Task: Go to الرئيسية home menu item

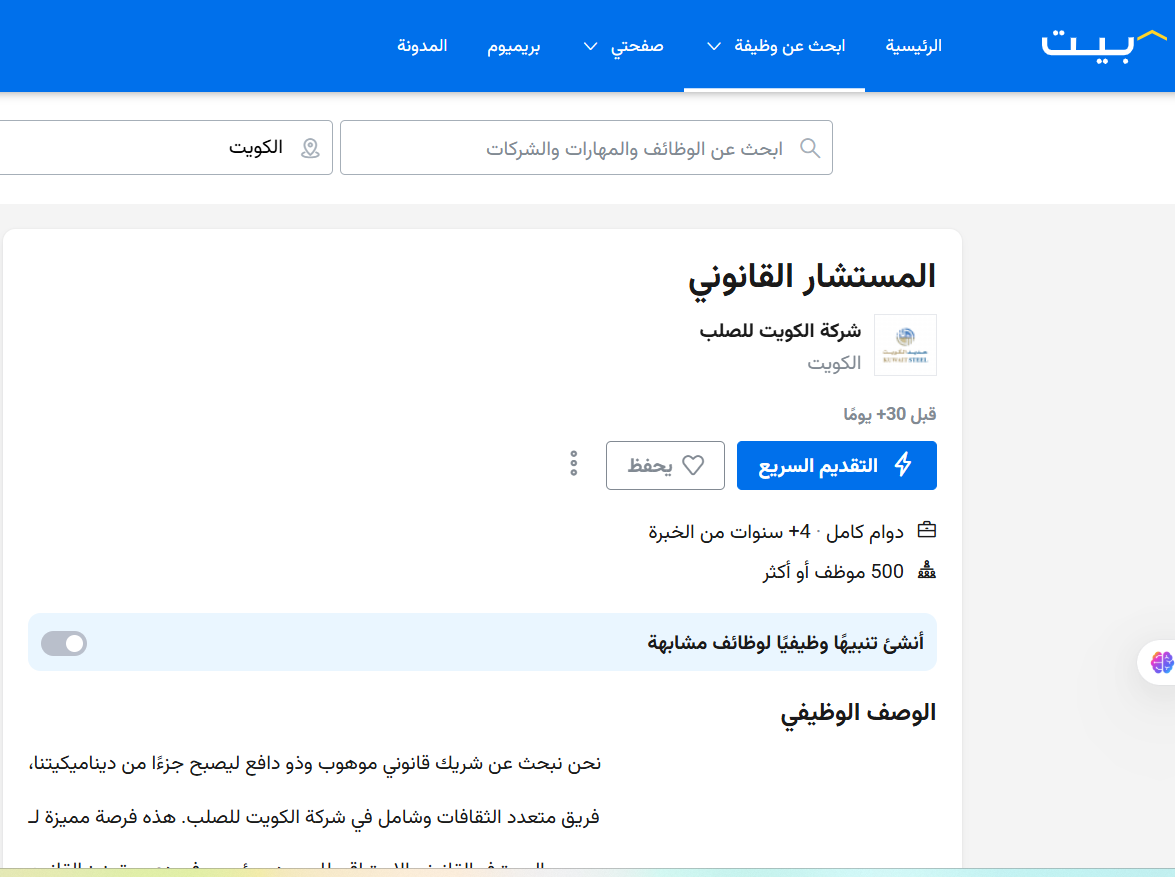Action: click(913, 46)
